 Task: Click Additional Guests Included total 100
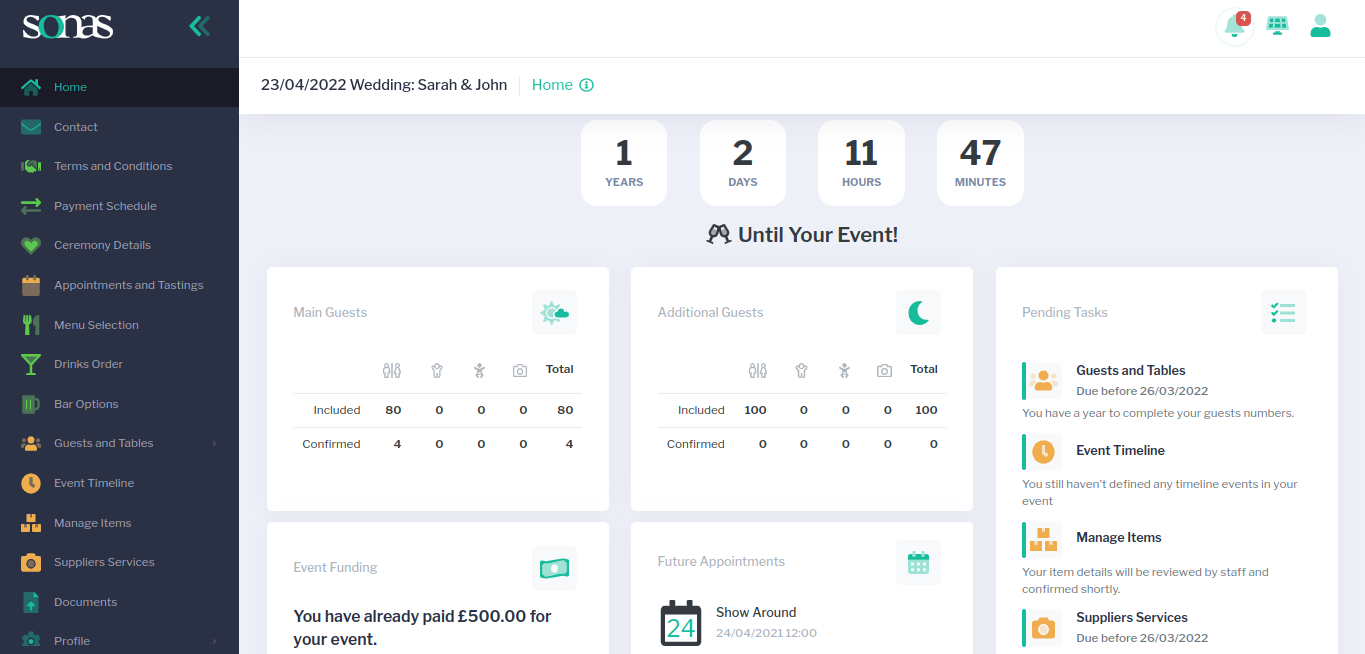926,410
